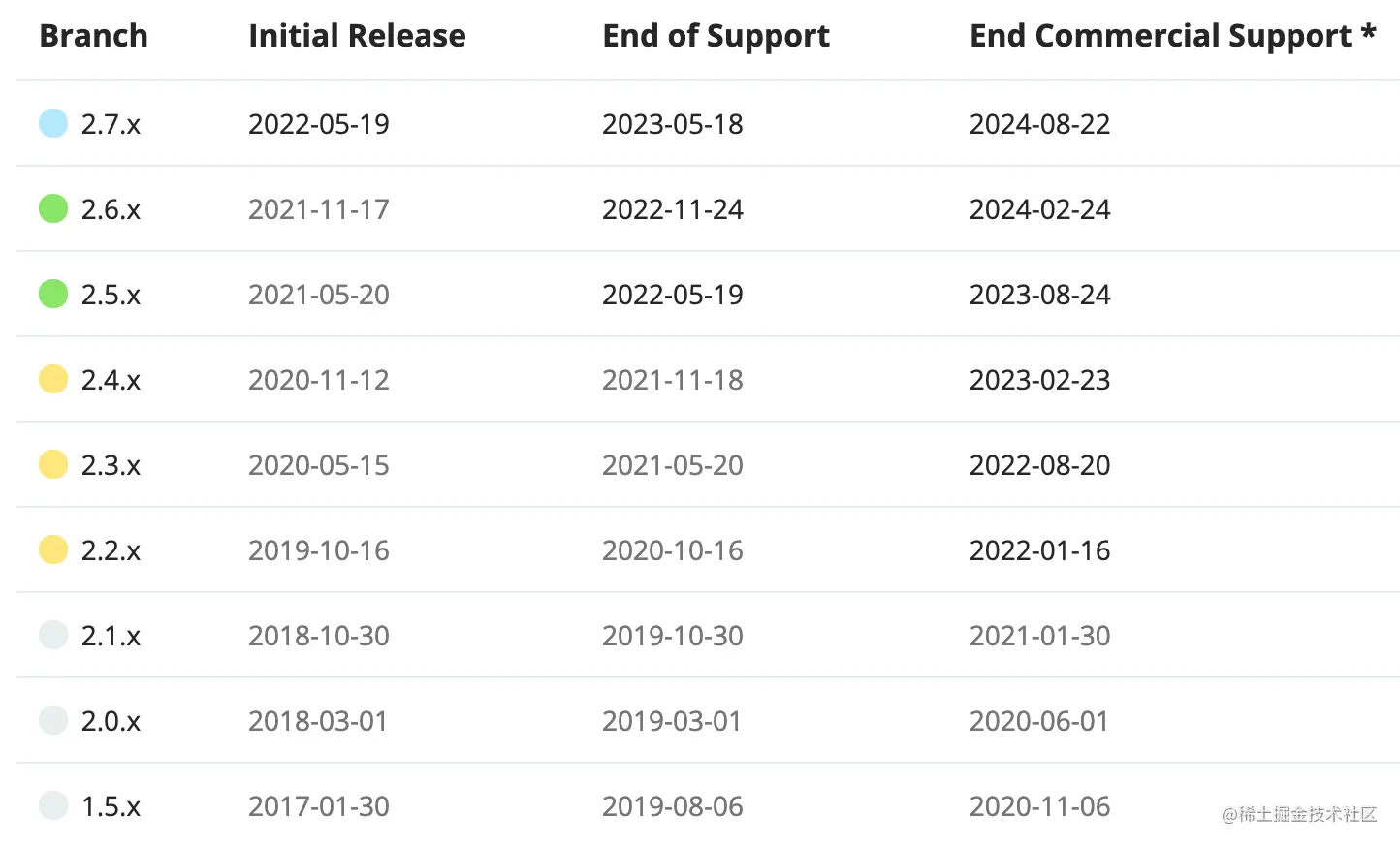This screenshot has height=847, width=1400.
Task: Select the Branch column header
Action: tap(94, 36)
